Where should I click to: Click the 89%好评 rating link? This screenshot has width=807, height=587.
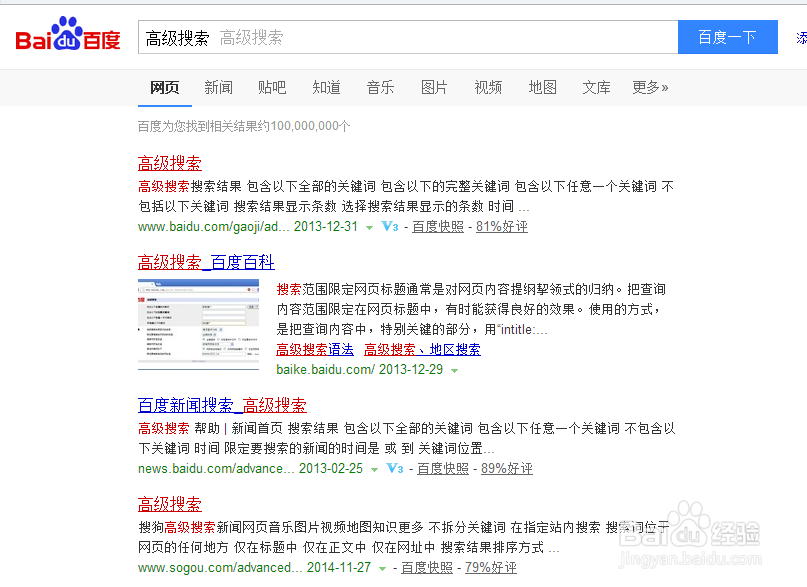507,469
